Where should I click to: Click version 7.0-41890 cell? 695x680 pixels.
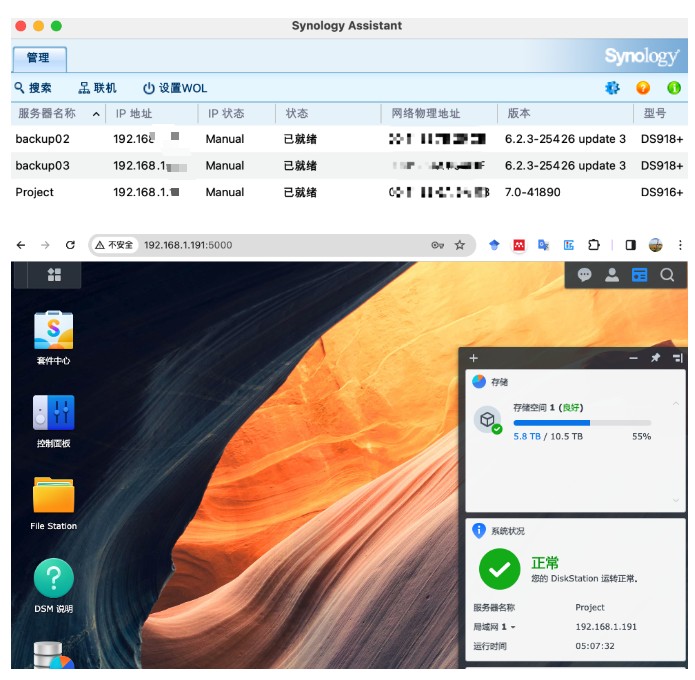[x=532, y=192]
